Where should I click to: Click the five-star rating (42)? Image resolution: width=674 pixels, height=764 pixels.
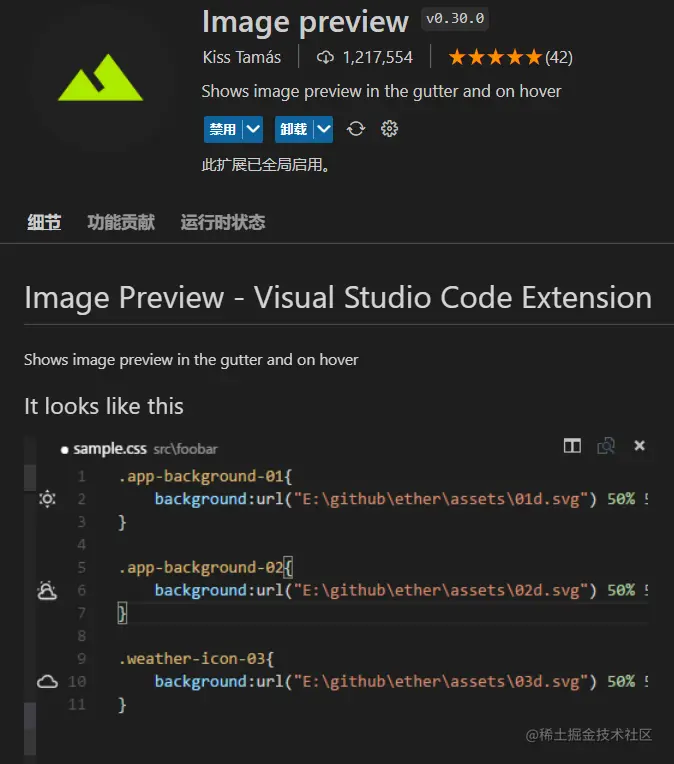click(510, 57)
